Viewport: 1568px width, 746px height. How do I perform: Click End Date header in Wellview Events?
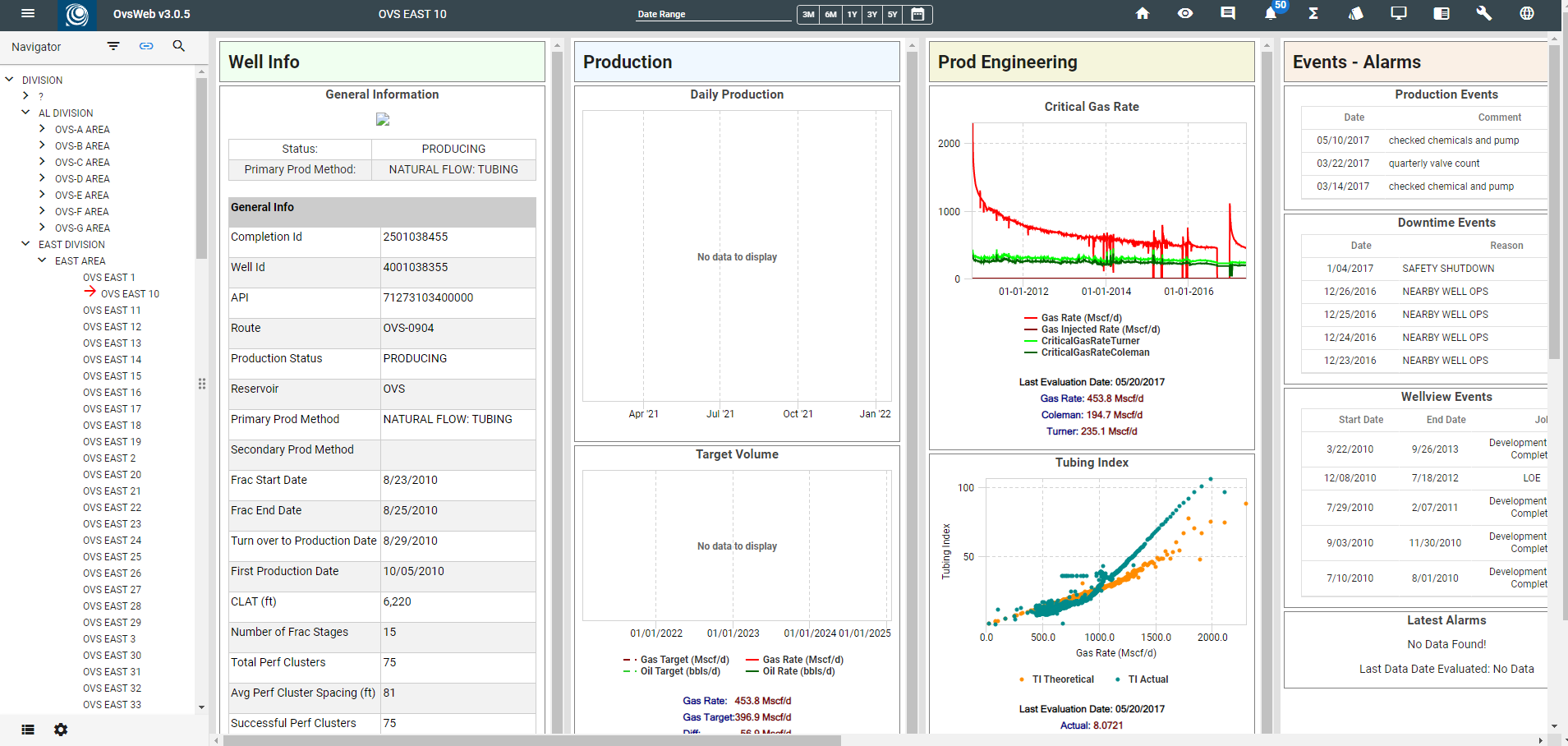[x=1446, y=420]
